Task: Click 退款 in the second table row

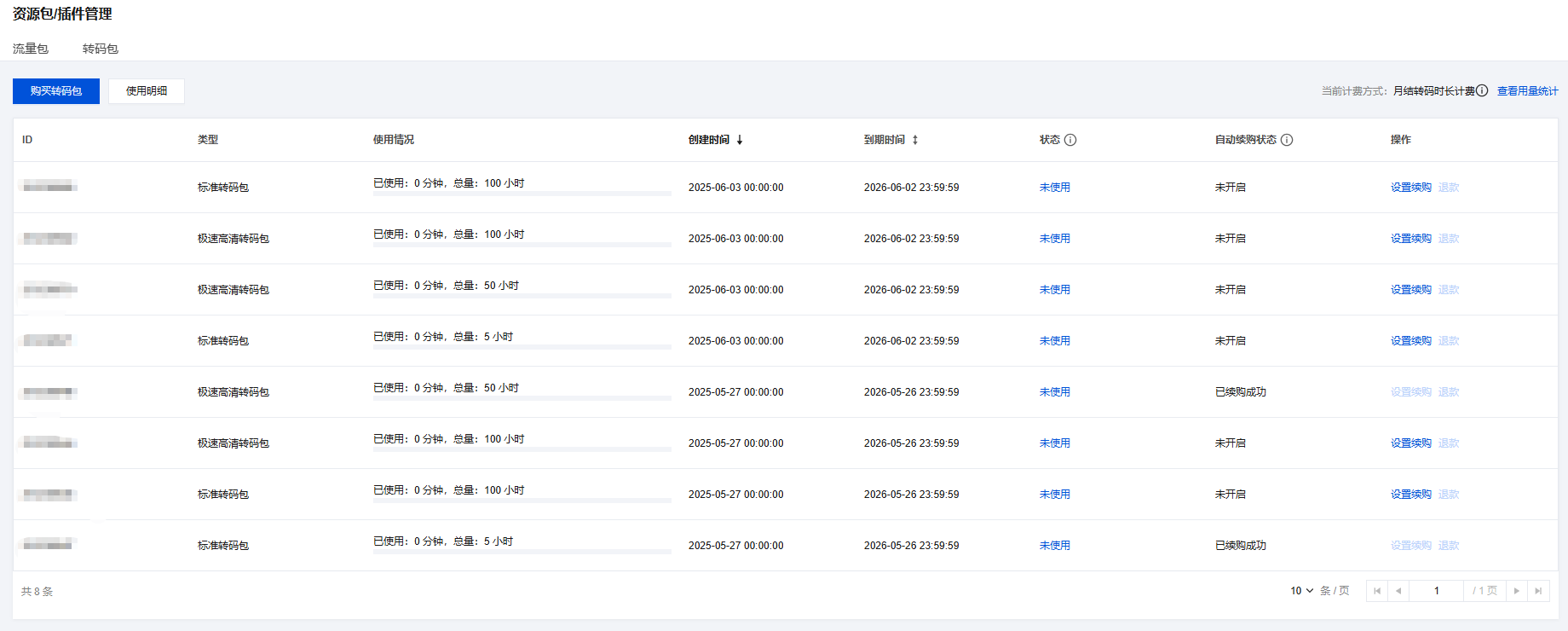Action: click(x=1449, y=239)
